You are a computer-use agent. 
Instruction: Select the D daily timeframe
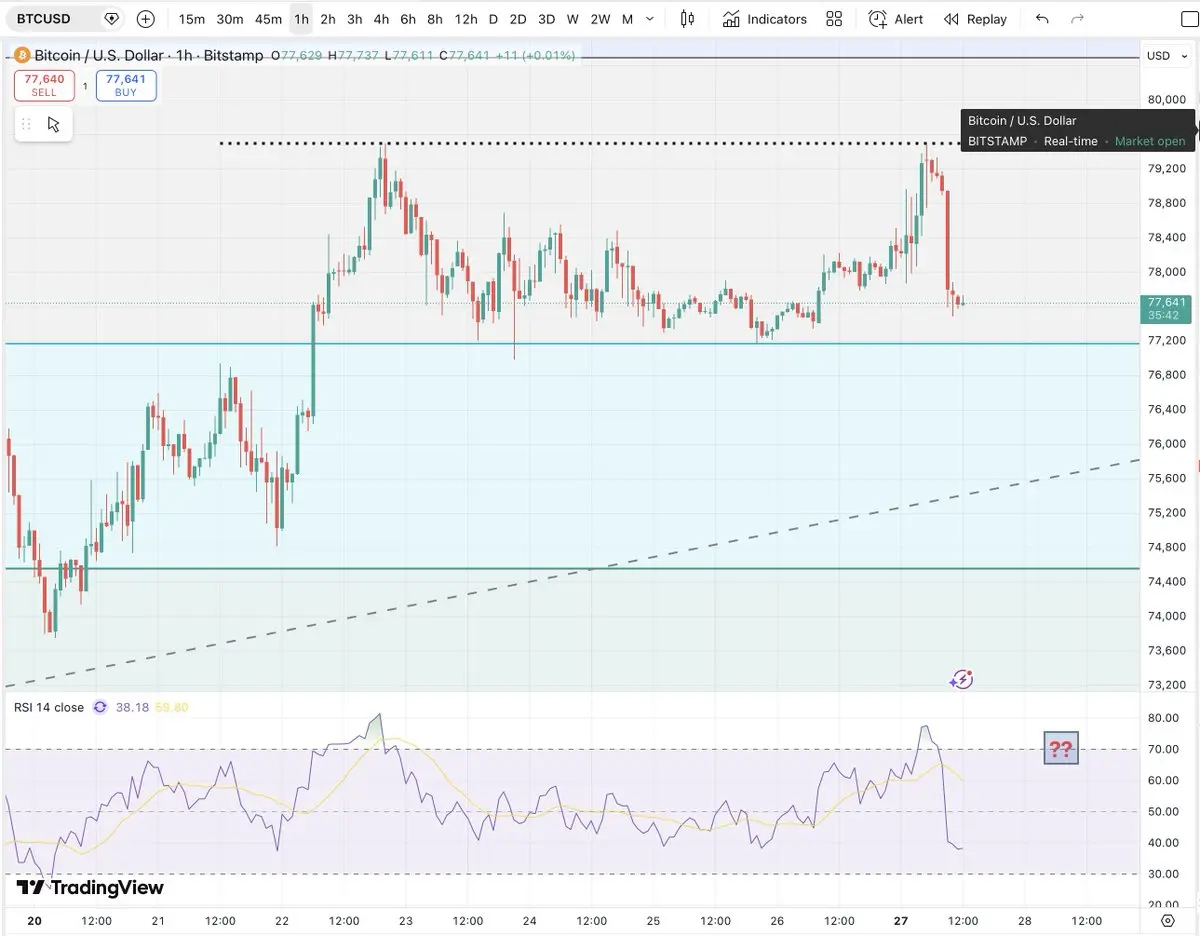click(x=493, y=19)
